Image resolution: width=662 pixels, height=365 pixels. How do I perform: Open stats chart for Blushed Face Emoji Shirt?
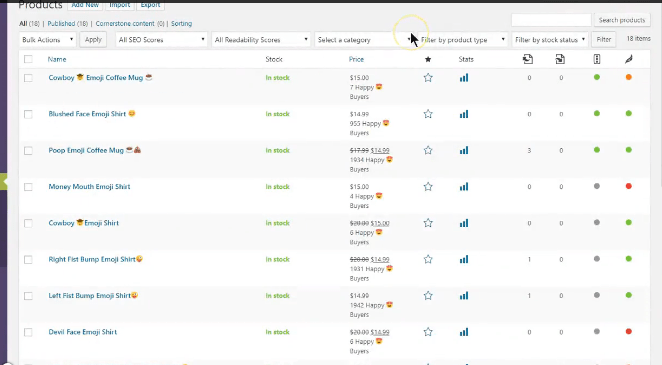click(464, 114)
